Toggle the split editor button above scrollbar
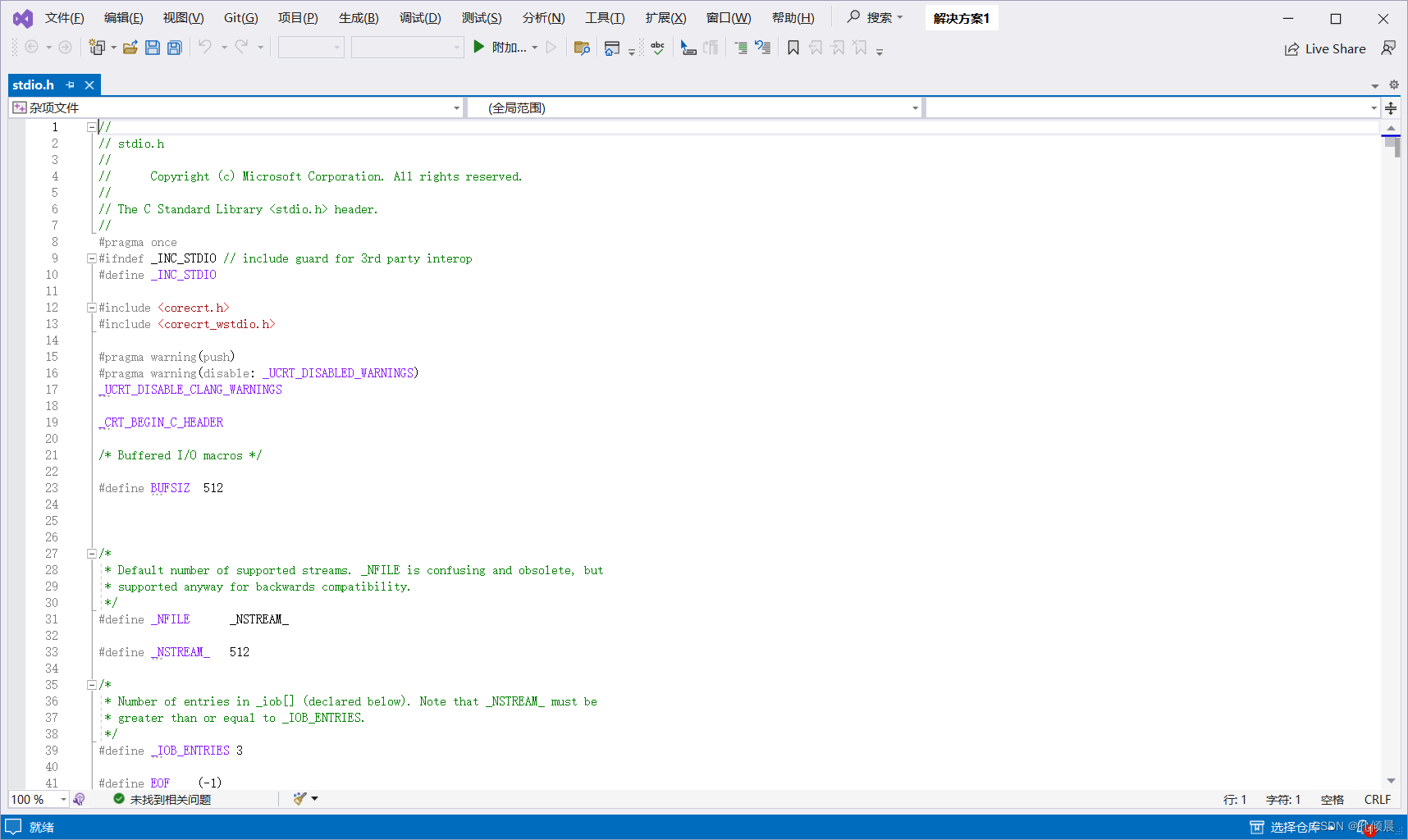 (x=1391, y=107)
